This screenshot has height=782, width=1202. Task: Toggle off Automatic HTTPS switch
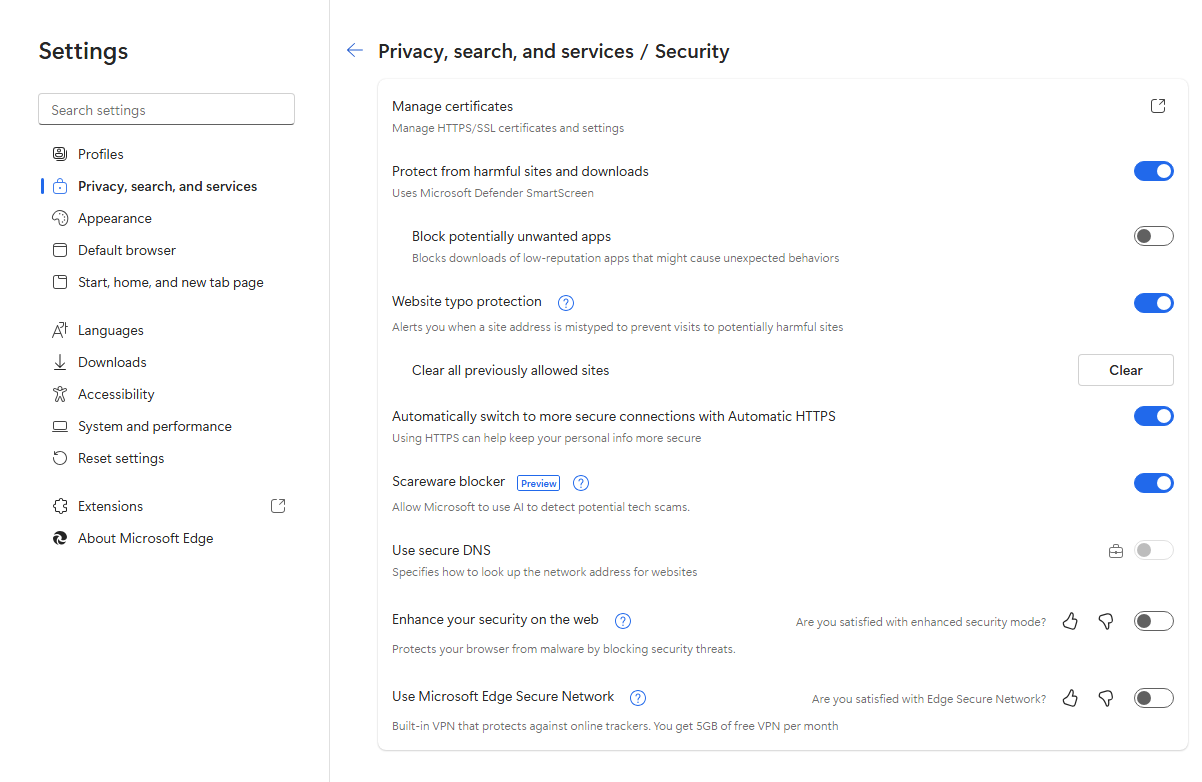(1154, 416)
